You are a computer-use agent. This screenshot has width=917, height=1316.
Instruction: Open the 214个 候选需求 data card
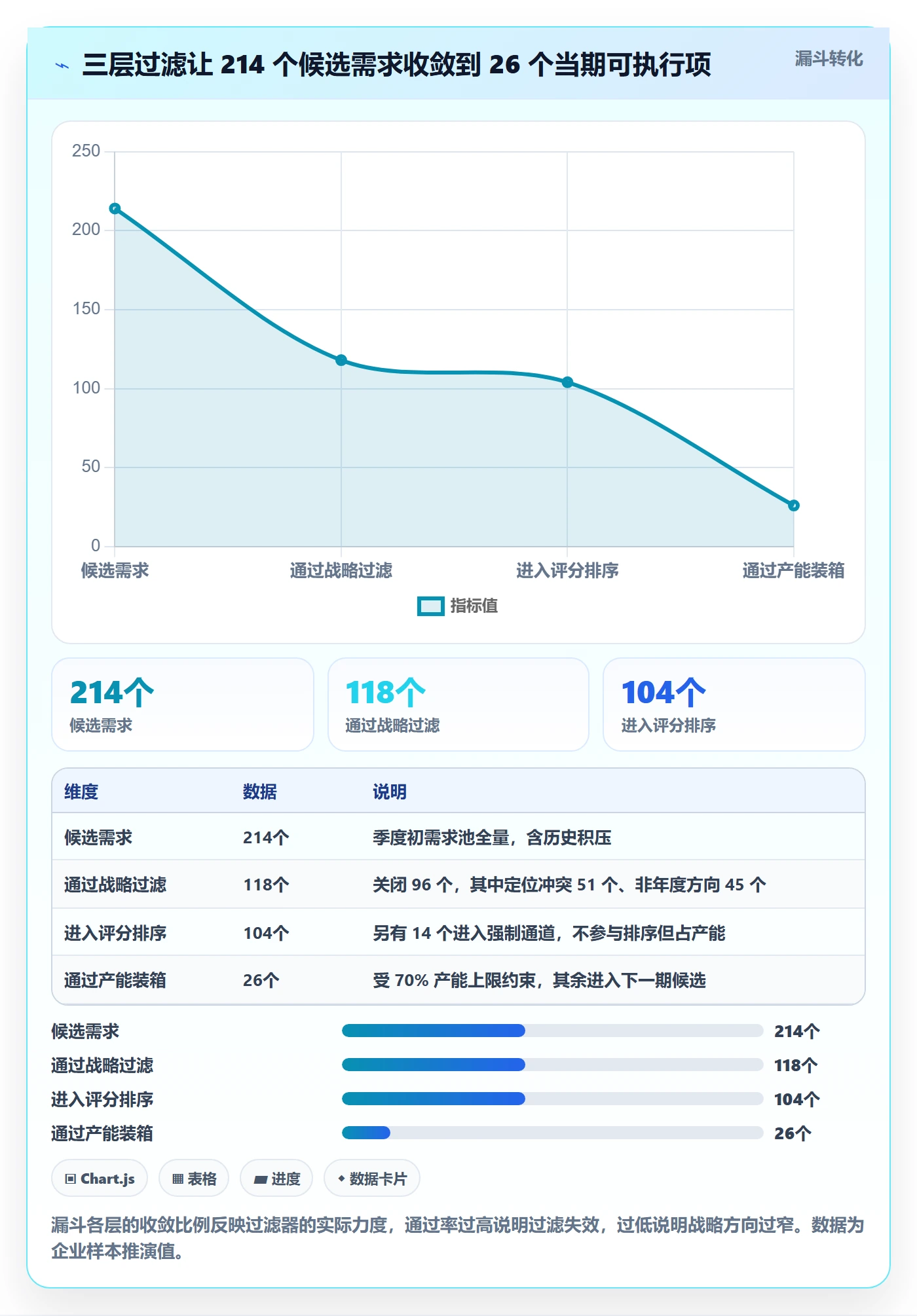(183, 704)
